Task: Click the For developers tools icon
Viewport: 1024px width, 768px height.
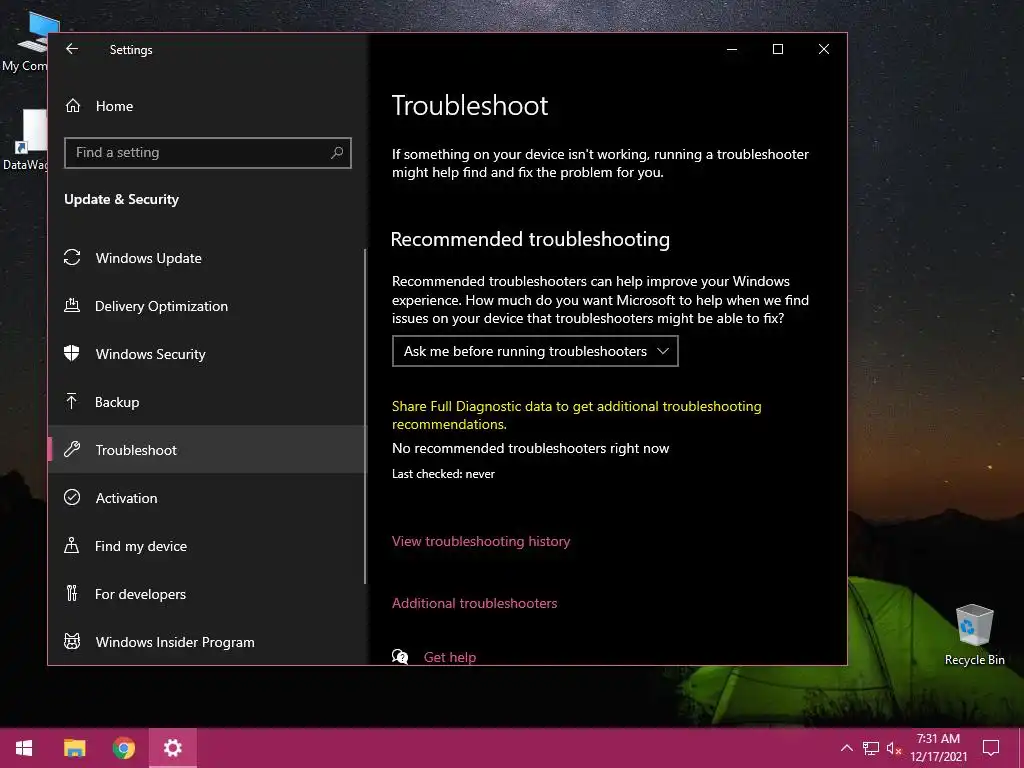Action: 72,593
